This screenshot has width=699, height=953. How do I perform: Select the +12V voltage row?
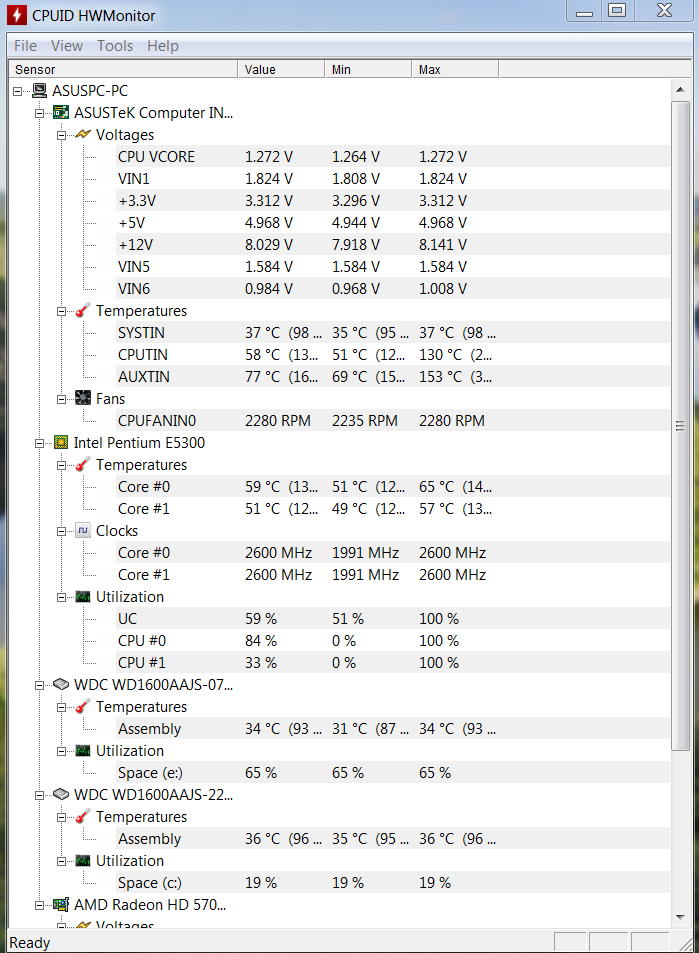393,245
